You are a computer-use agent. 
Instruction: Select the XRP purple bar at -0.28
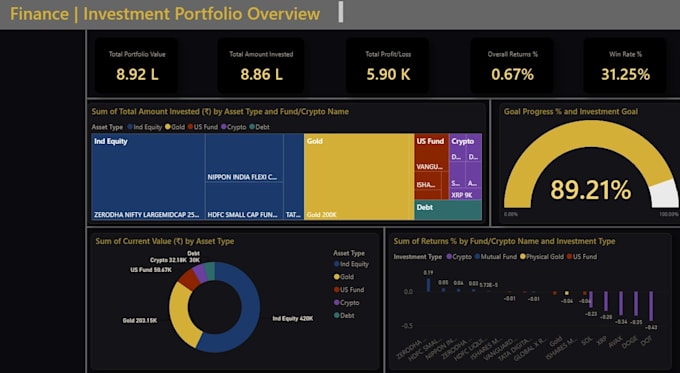click(606, 301)
